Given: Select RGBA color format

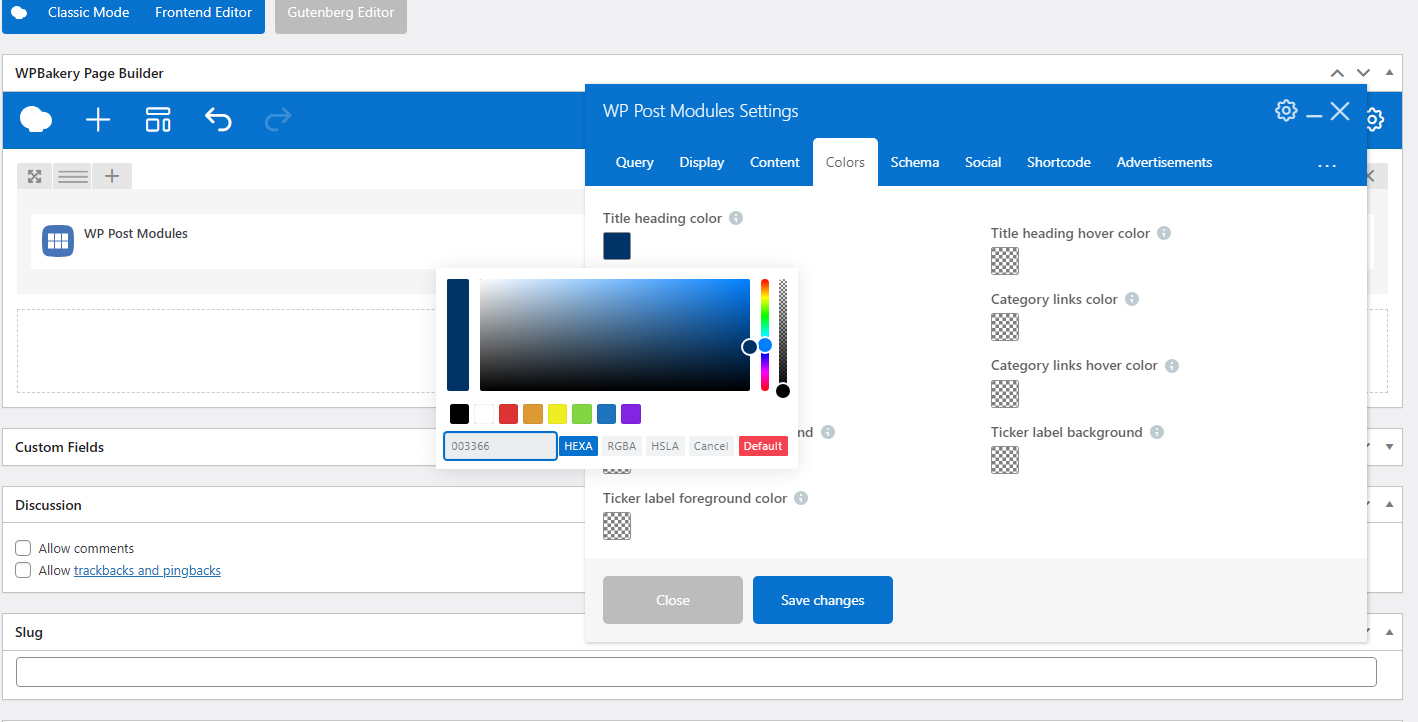Looking at the screenshot, I should (621, 446).
